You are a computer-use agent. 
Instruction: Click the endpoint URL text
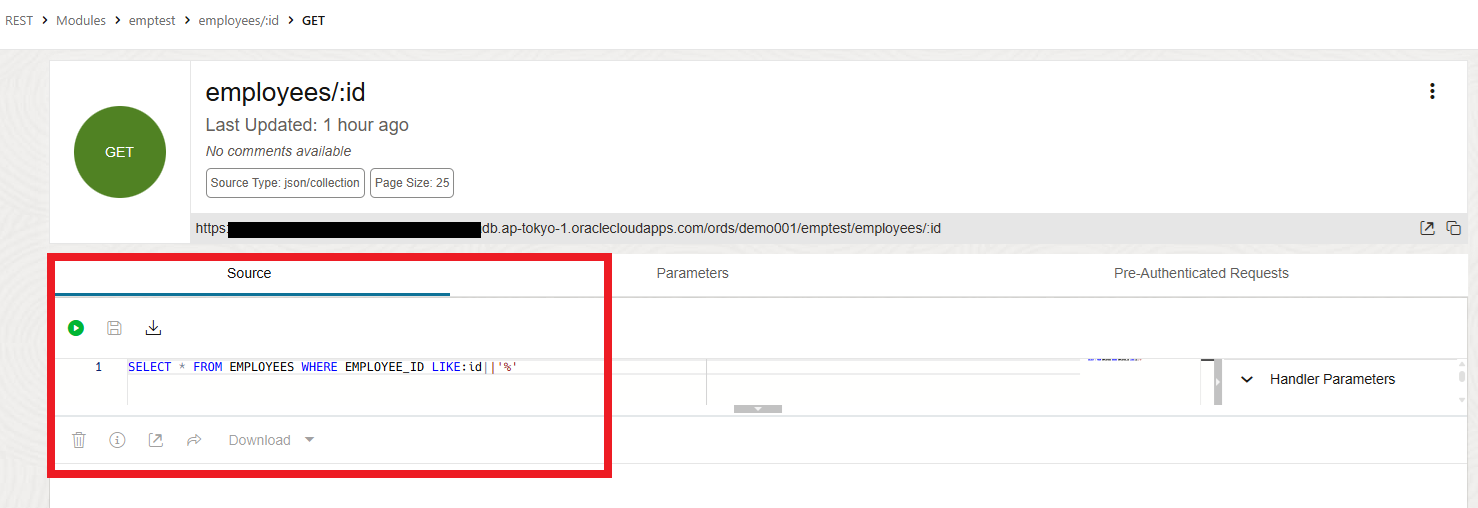[568, 228]
